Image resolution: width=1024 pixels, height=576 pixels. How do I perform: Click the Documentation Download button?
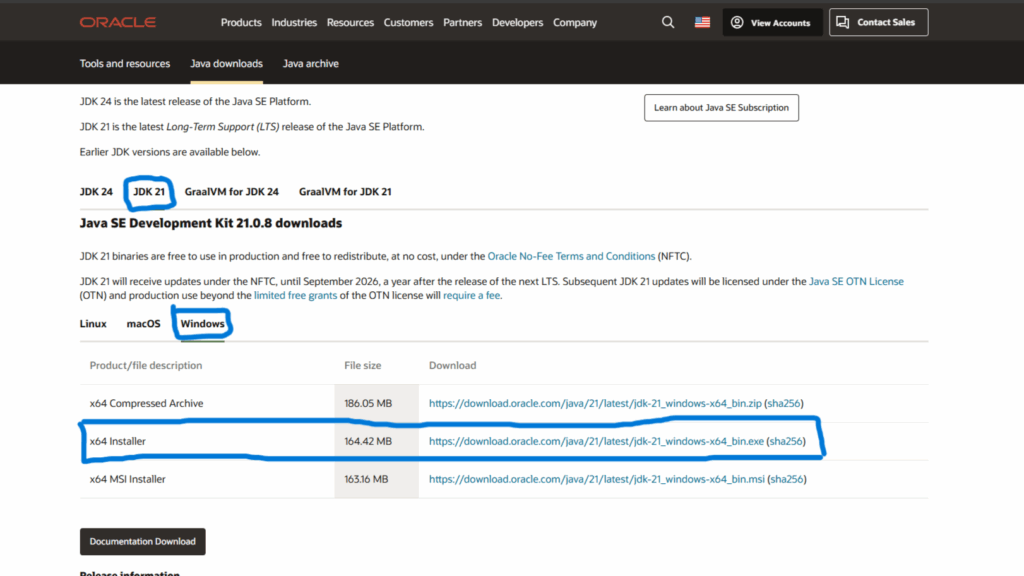tap(142, 541)
